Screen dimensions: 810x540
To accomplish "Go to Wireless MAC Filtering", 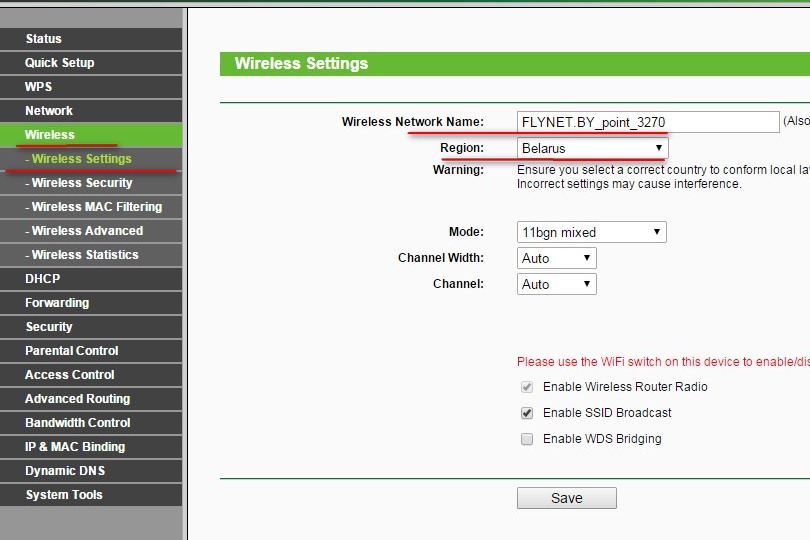I will [90, 207].
